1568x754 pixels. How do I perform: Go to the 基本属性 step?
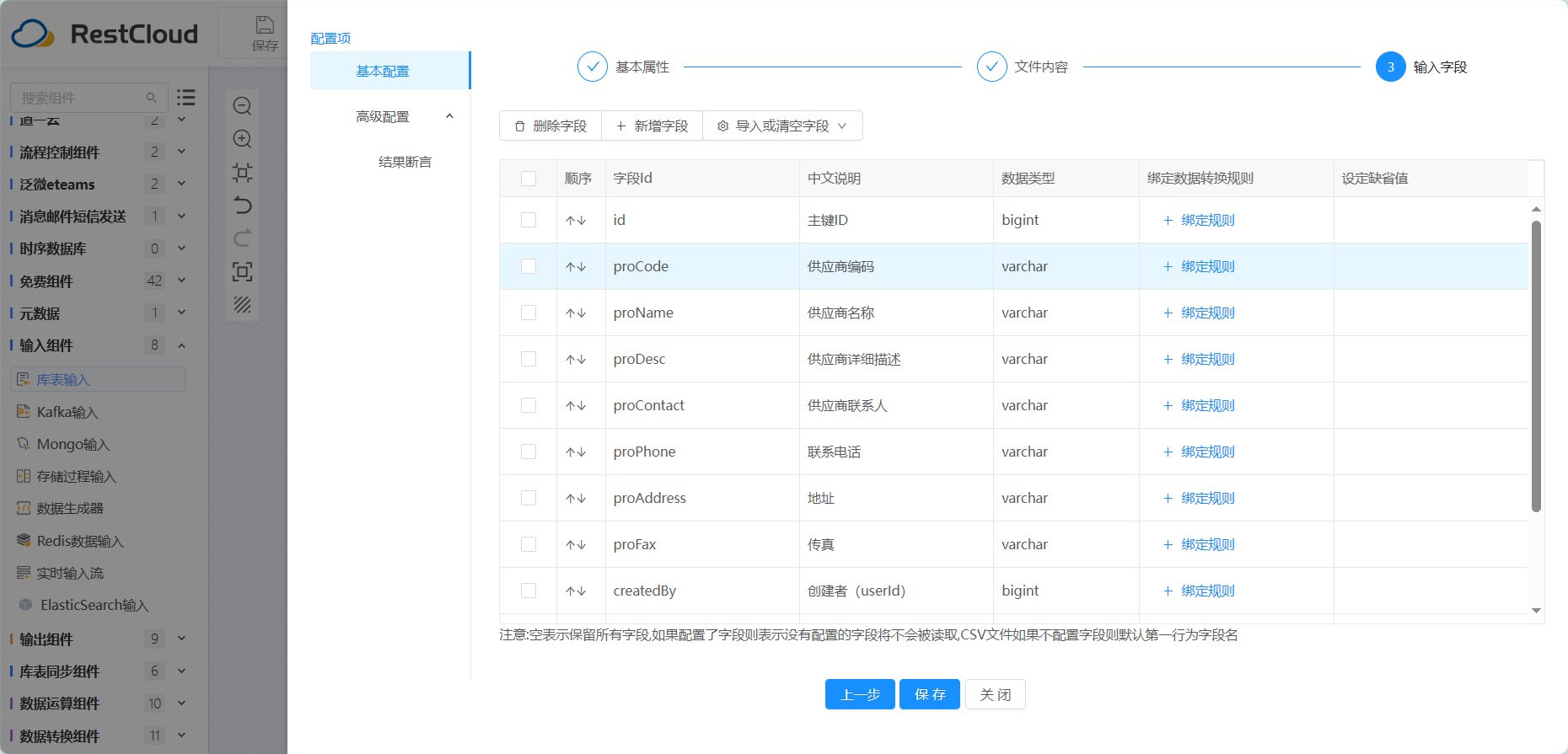coord(624,67)
